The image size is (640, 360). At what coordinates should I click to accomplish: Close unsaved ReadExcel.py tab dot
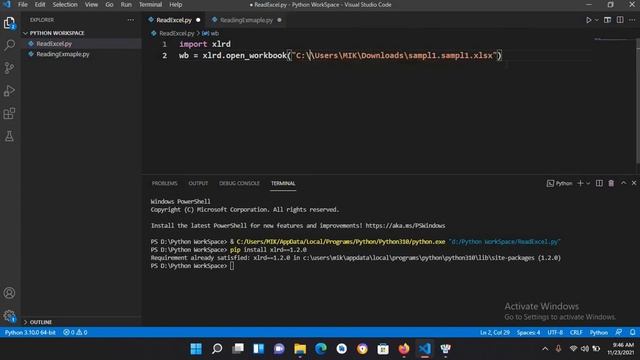pos(198,20)
